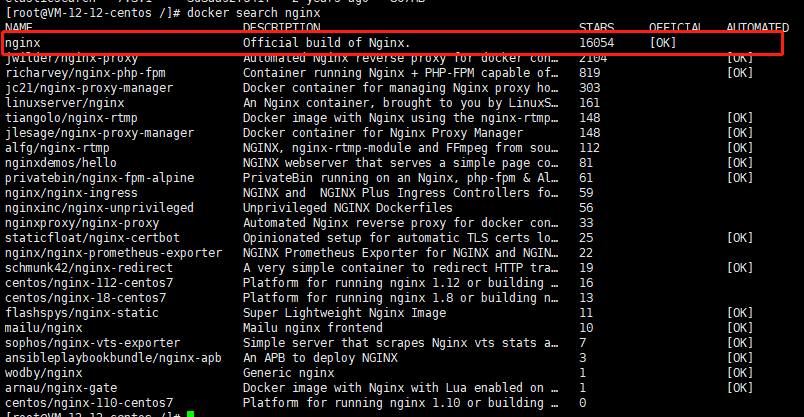Screen dimensions: 804x417
Task: Select the image name "nginx" in the first result row
Action: click(23, 44)
